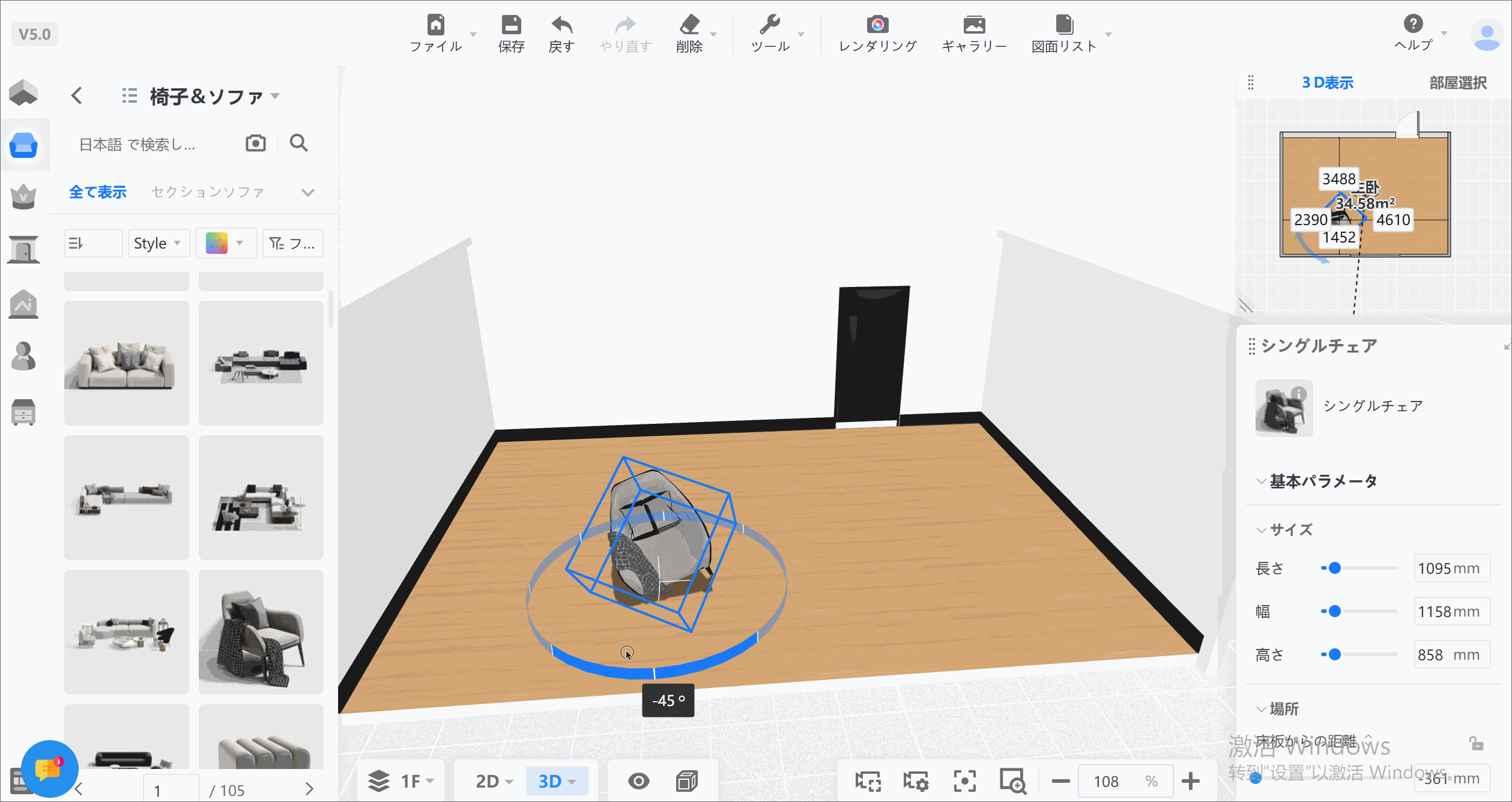The image size is (1512, 802).
Task: Open the cabinet drawer sidebar icon
Action: tap(23, 413)
